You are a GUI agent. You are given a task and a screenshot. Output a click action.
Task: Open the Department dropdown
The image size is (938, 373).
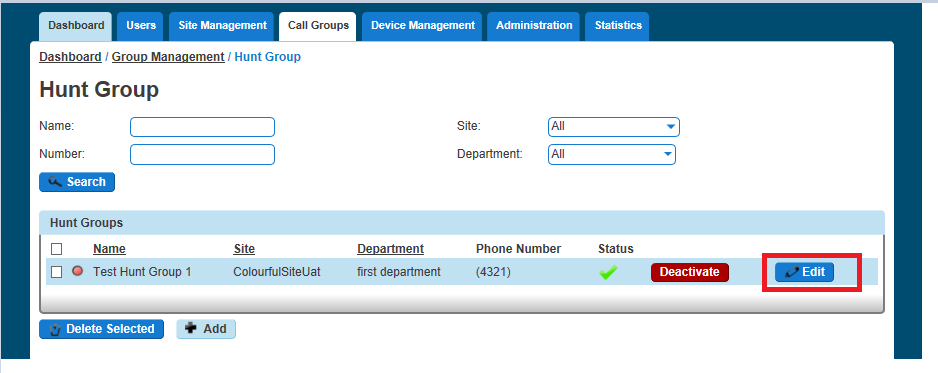point(612,154)
